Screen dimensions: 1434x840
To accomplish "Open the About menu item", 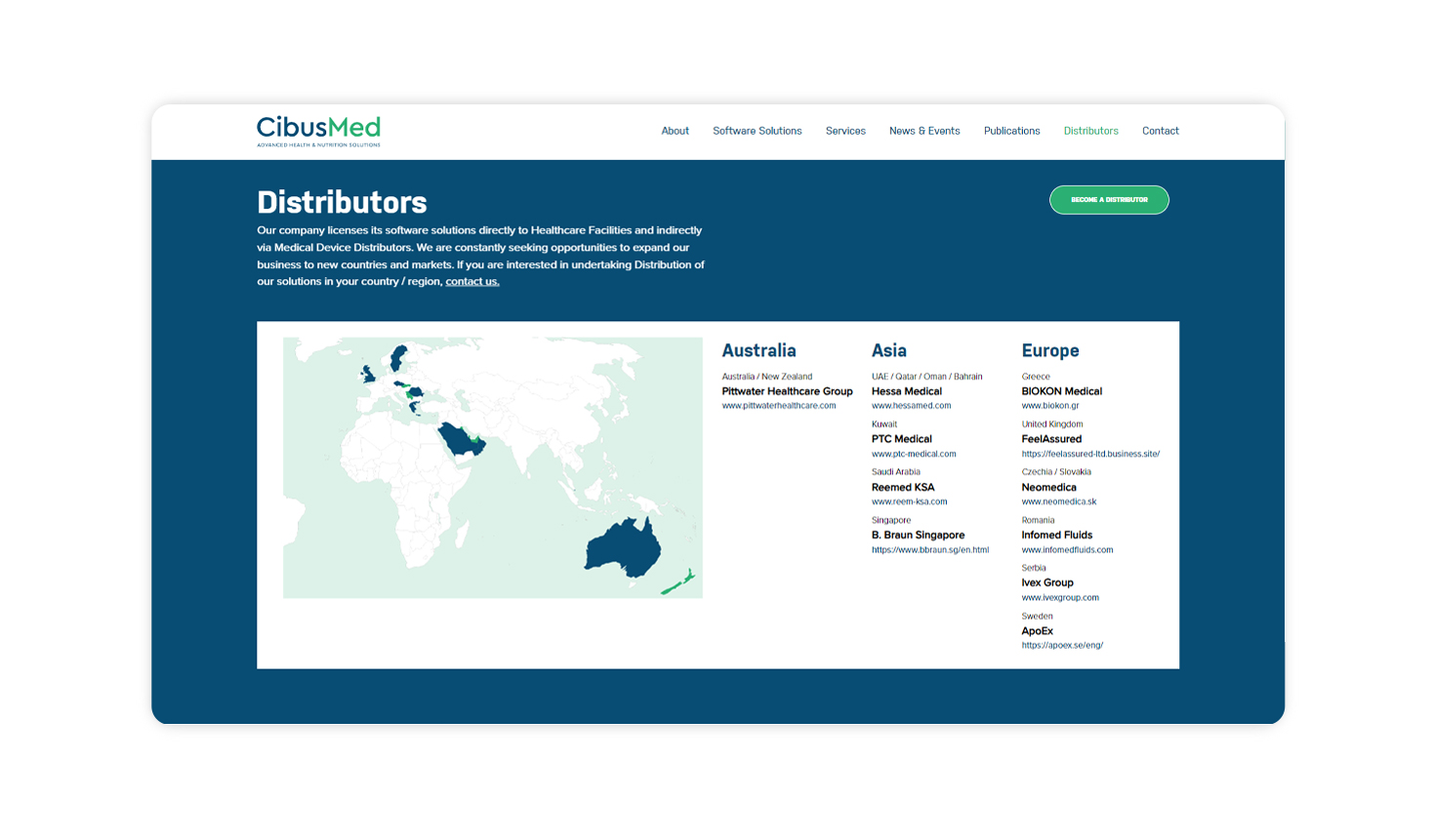I will [675, 131].
